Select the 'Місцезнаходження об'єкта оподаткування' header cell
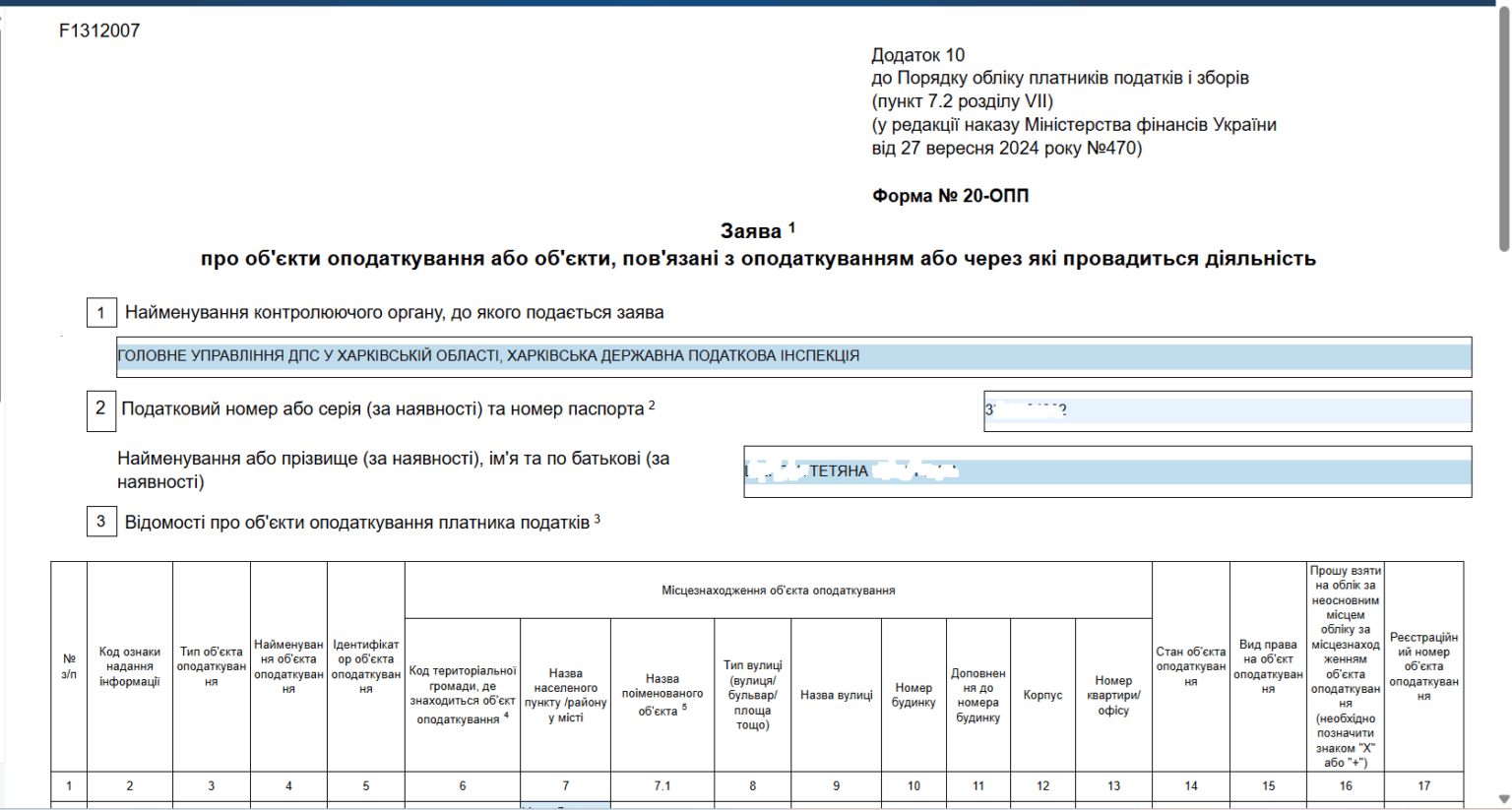1512x810 pixels. 778,591
